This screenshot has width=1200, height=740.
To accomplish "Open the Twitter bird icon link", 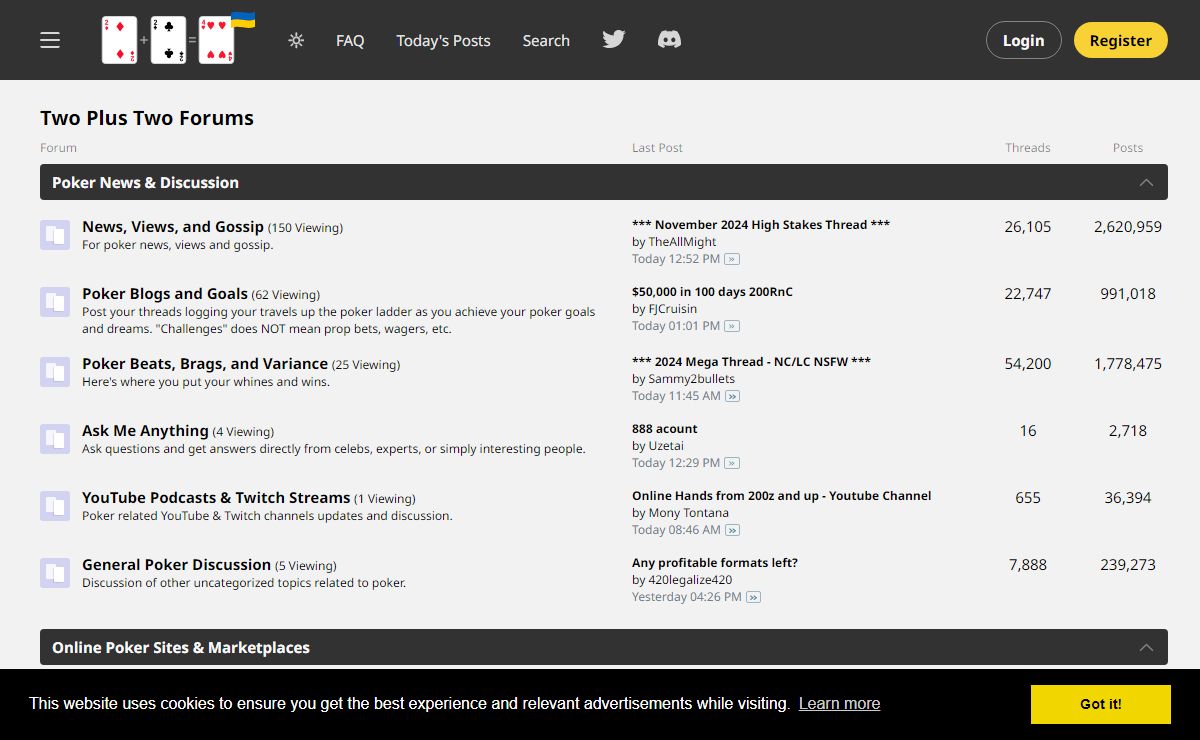I will pos(614,40).
